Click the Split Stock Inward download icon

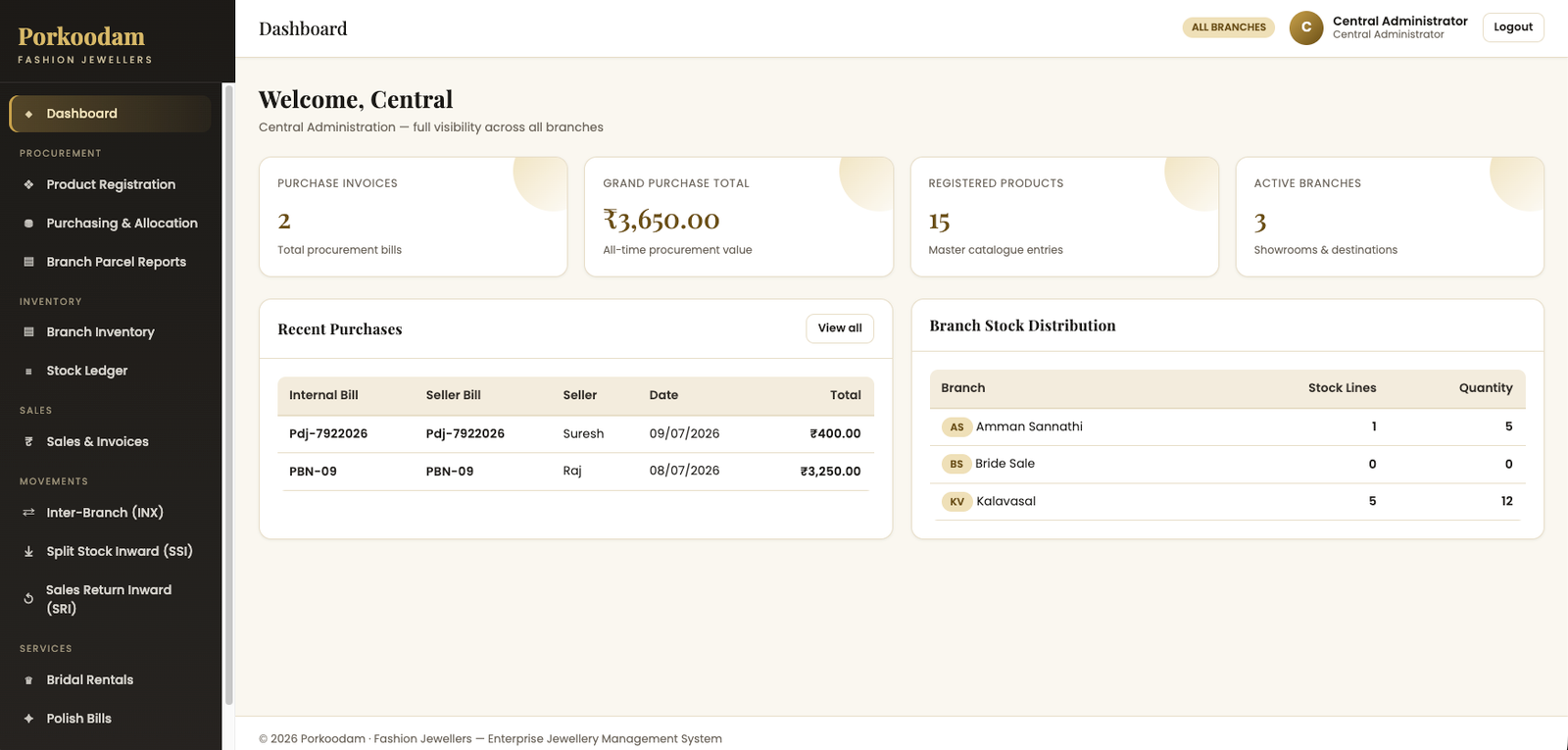click(x=28, y=552)
